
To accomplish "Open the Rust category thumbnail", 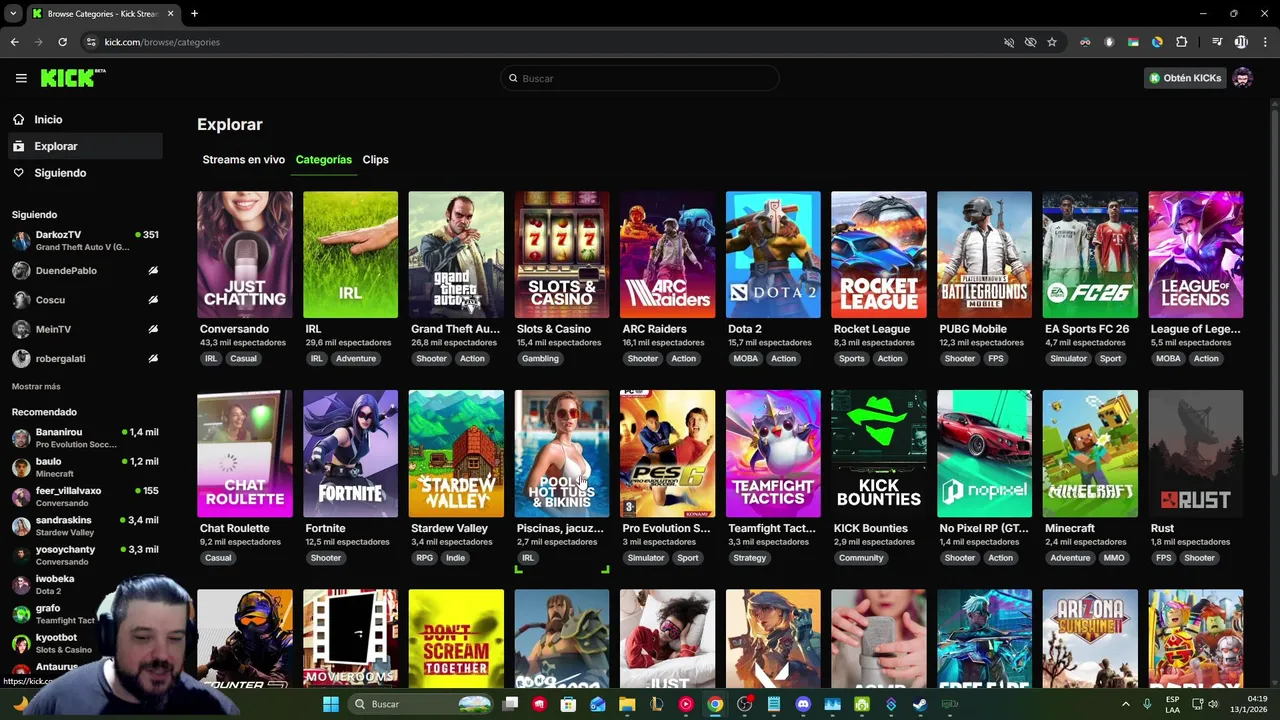I will pos(1196,453).
